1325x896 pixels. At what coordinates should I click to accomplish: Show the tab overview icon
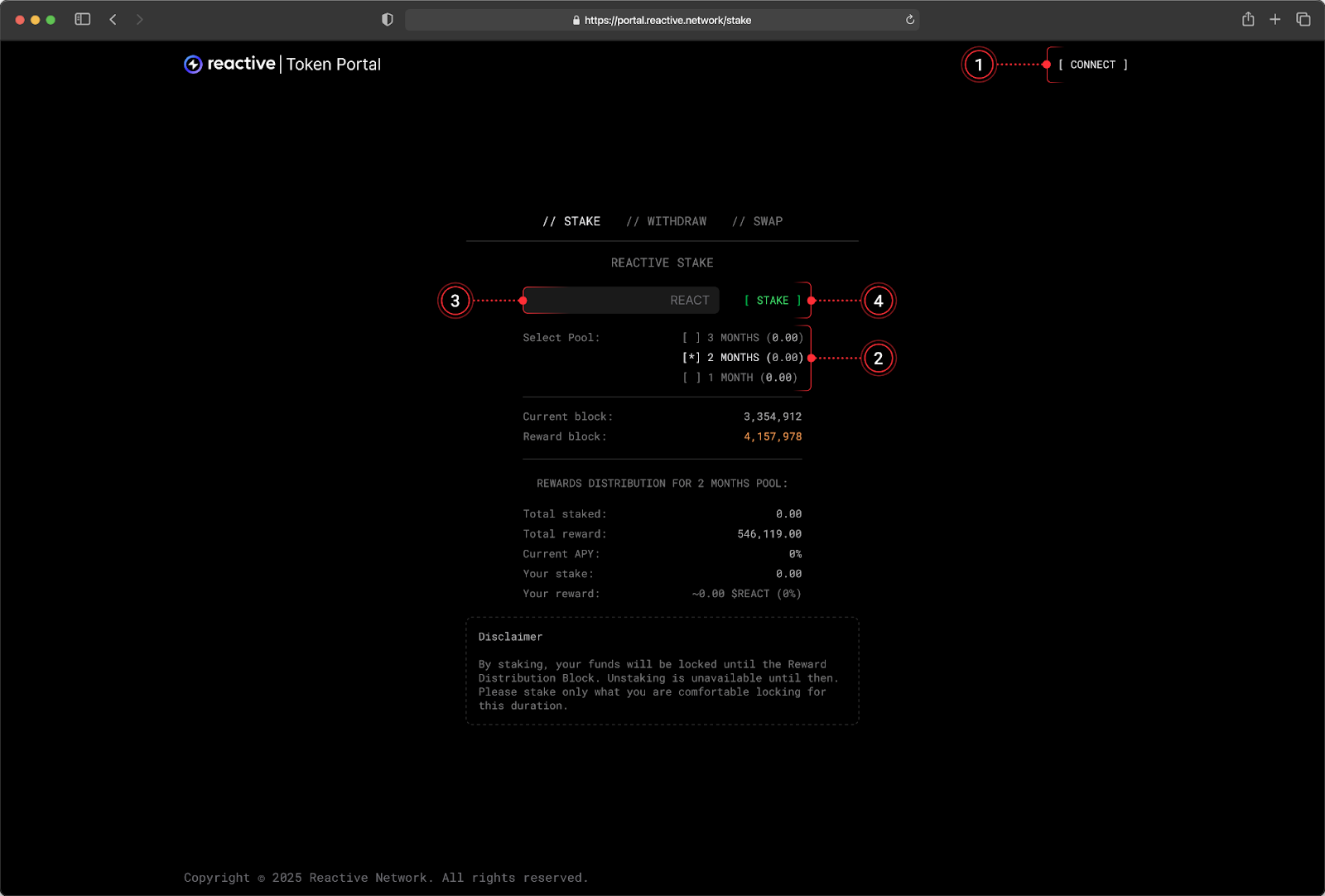click(1303, 19)
